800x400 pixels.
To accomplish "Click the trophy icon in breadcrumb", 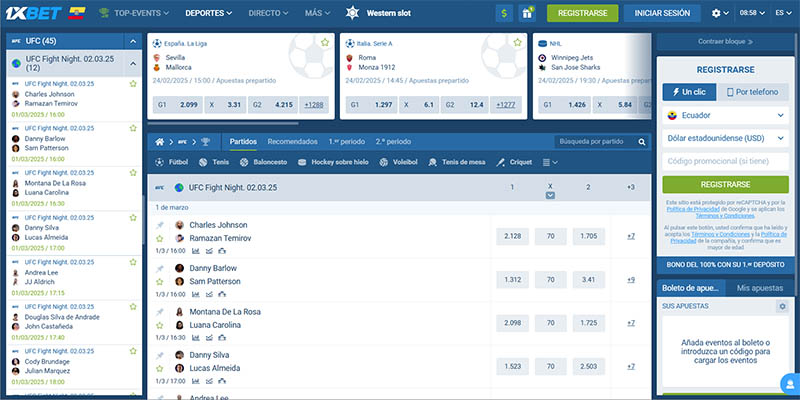I will (x=205, y=142).
